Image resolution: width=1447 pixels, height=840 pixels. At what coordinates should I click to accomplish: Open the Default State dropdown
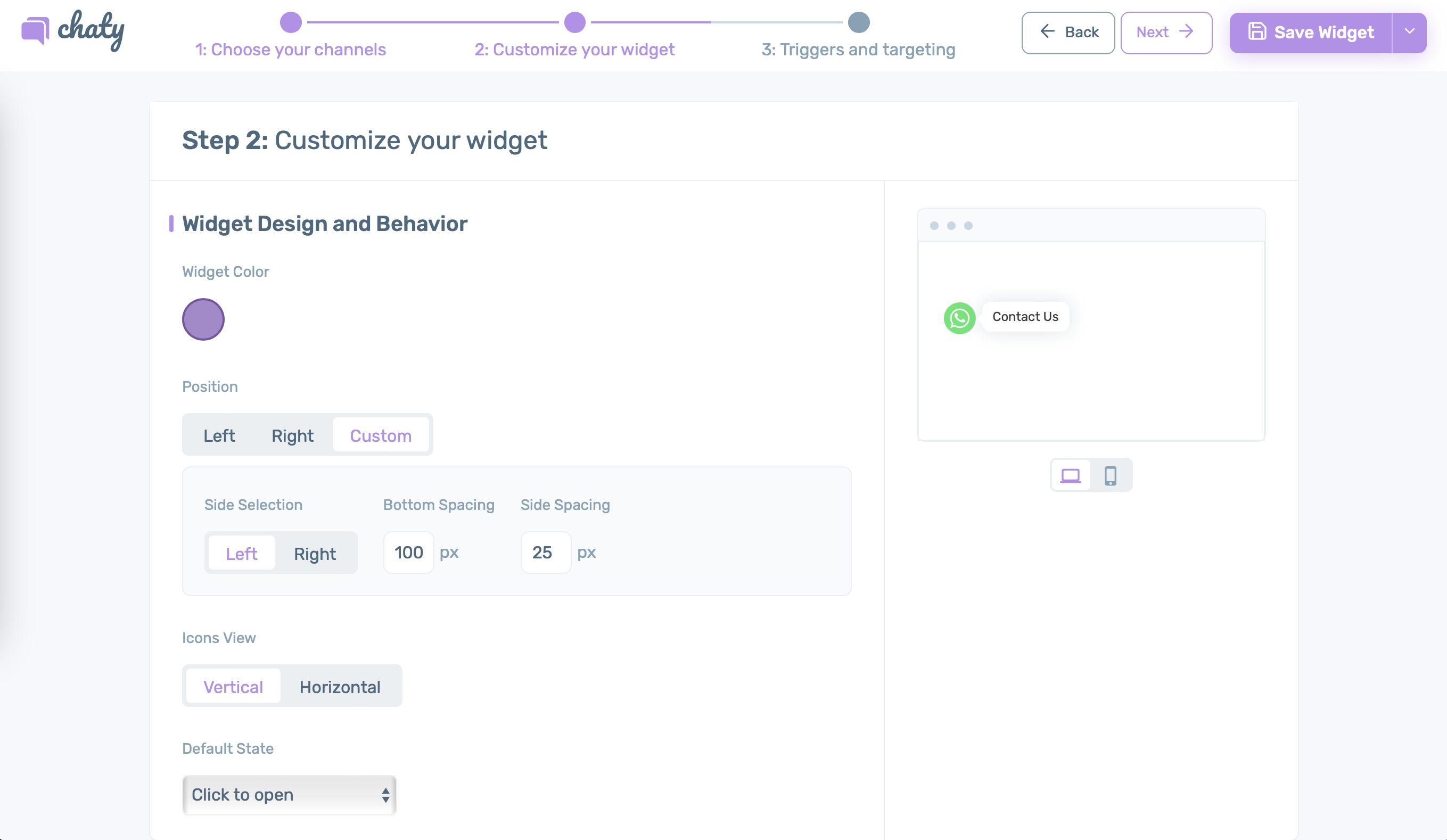point(290,795)
